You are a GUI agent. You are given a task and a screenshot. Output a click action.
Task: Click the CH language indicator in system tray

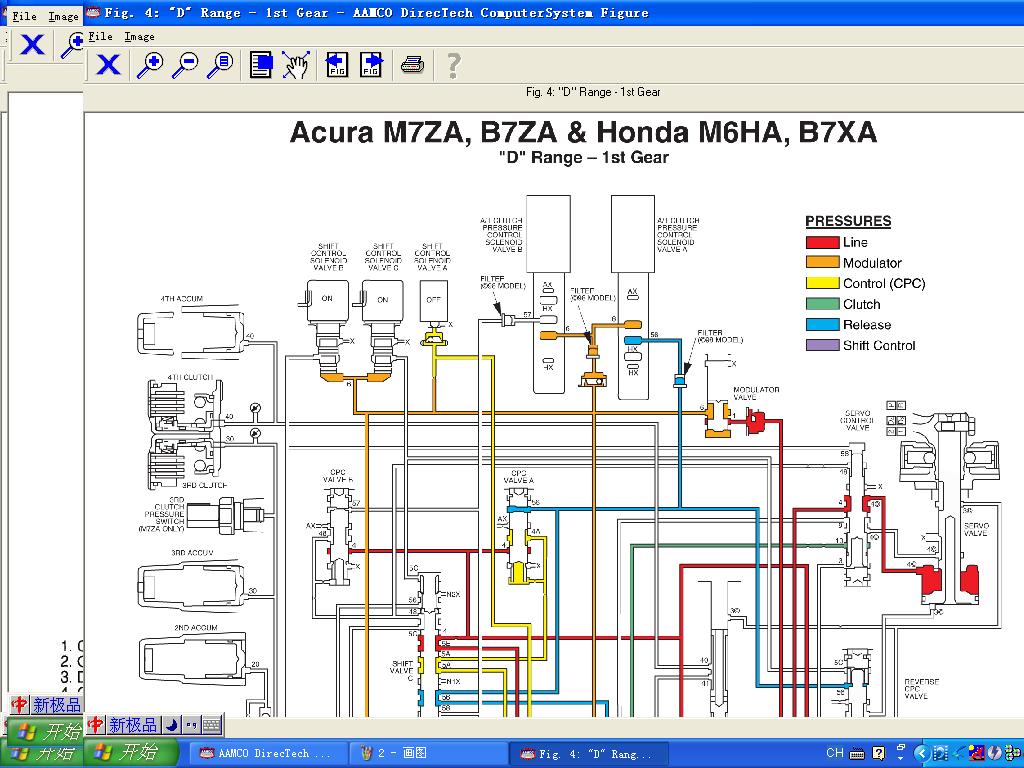[835, 753]
